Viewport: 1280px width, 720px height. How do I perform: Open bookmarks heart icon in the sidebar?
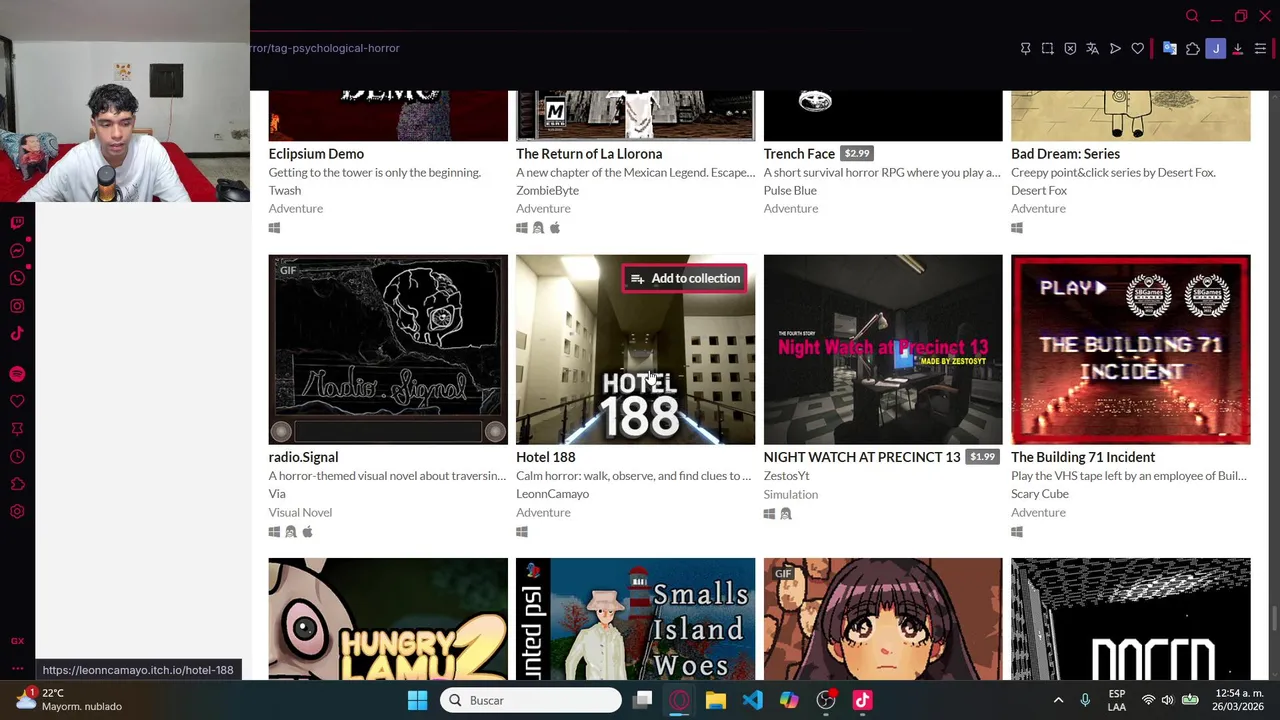pos(17,401)
